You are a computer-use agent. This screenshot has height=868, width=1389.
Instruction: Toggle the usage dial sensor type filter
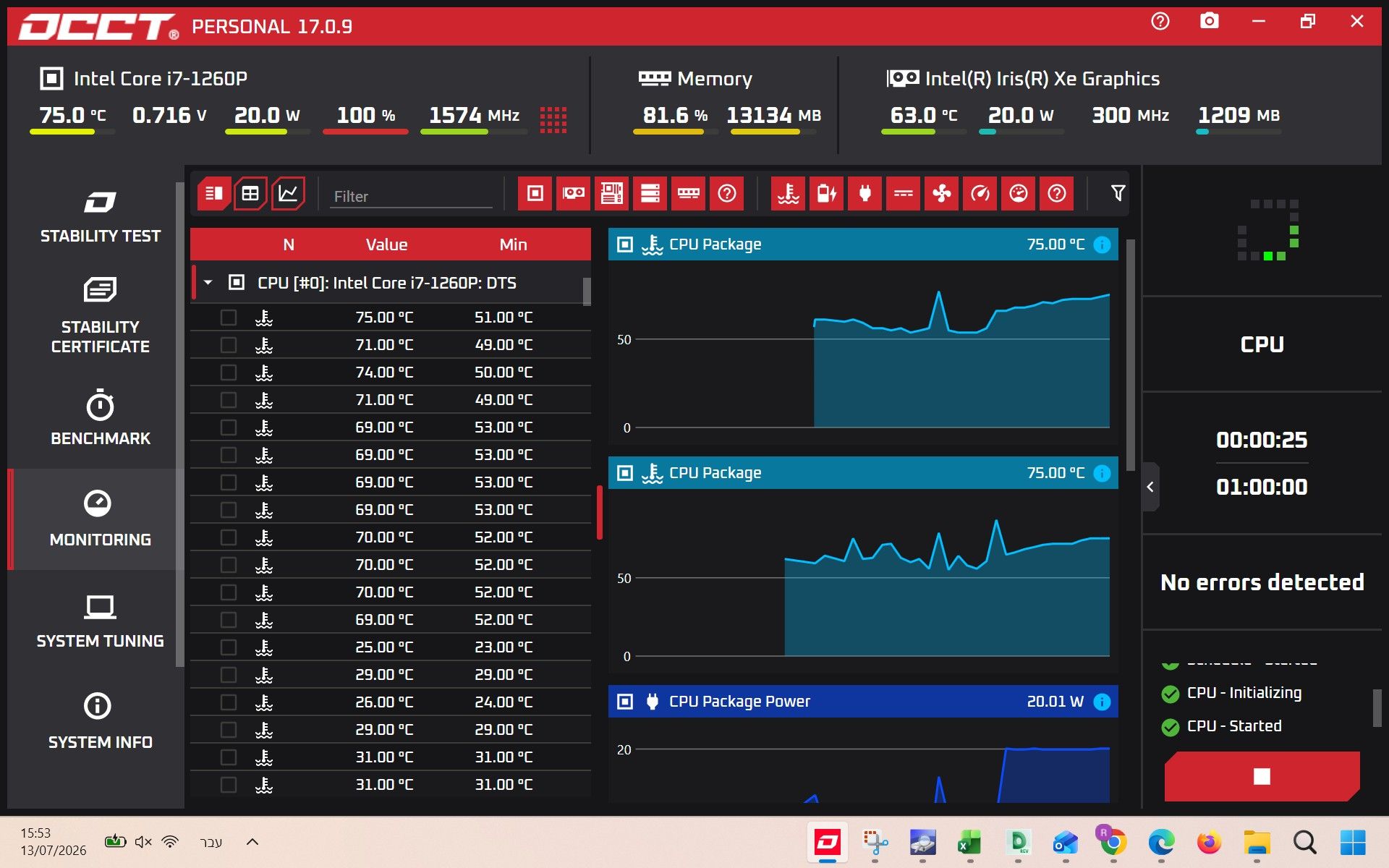click(1019, 194)
